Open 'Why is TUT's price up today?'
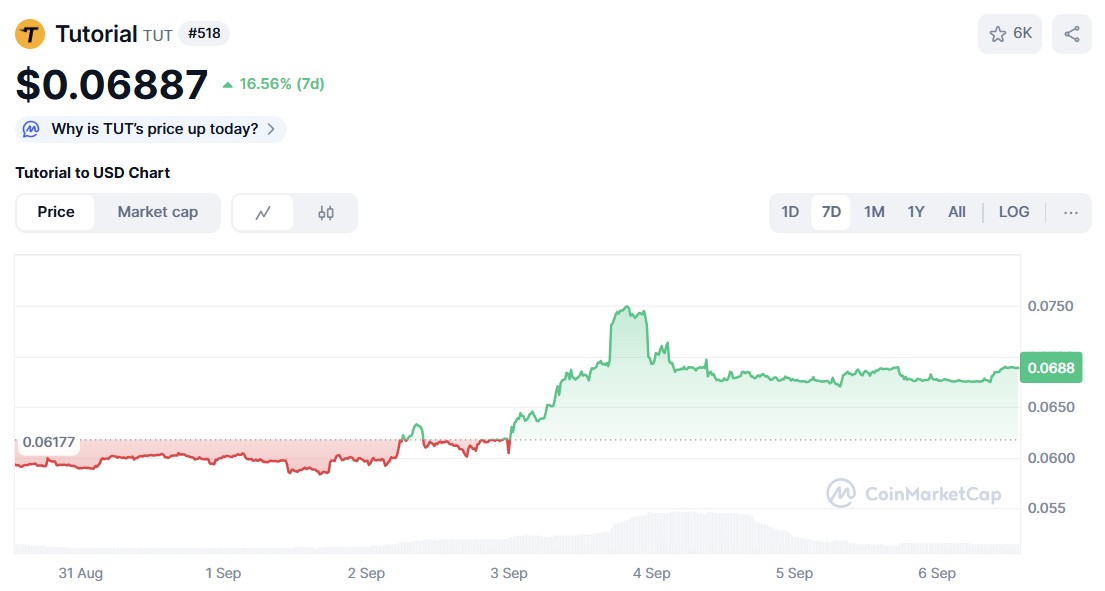 [x=150, y=130]
